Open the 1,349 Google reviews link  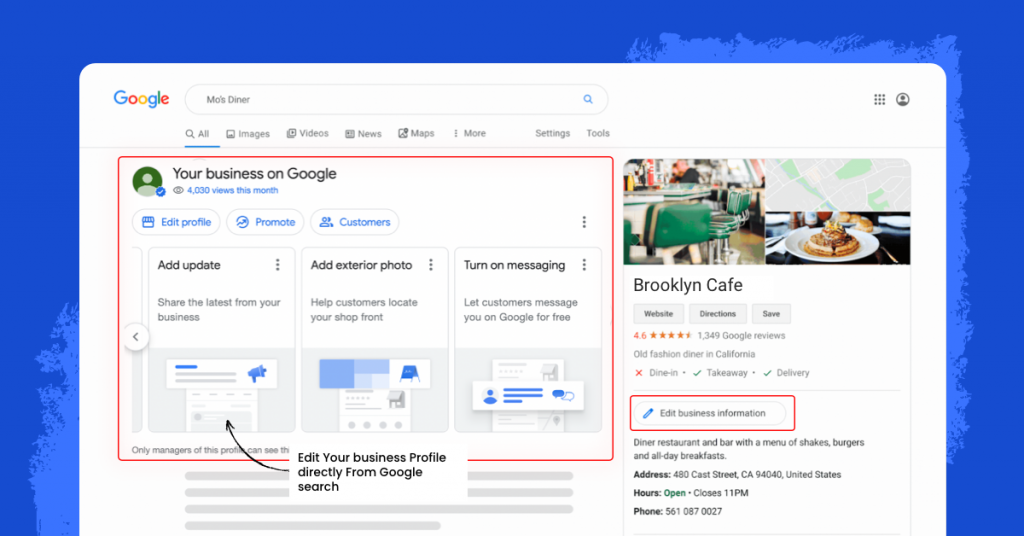coord(741,336)
